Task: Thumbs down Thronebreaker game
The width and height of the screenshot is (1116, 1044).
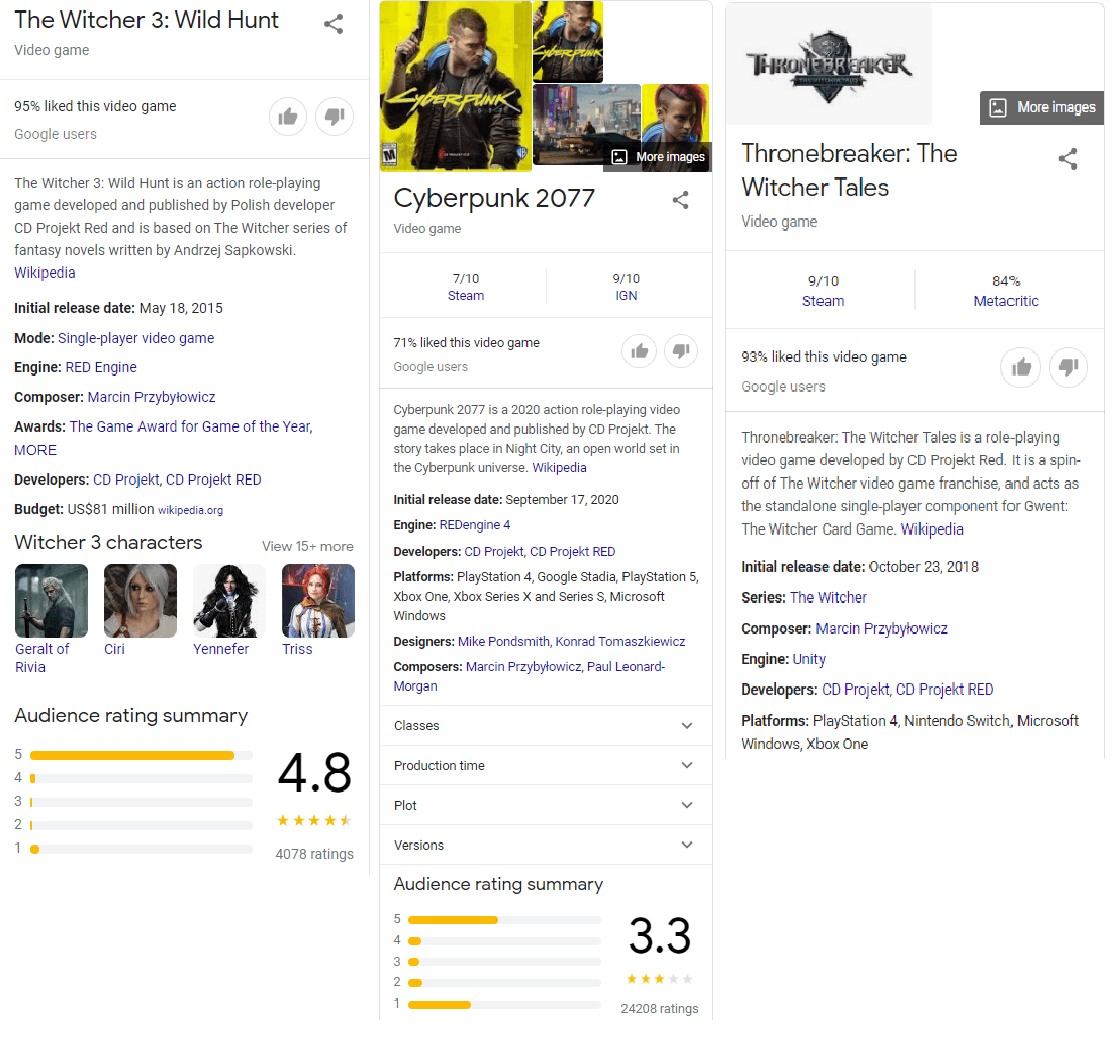Action: [1067, 368]
